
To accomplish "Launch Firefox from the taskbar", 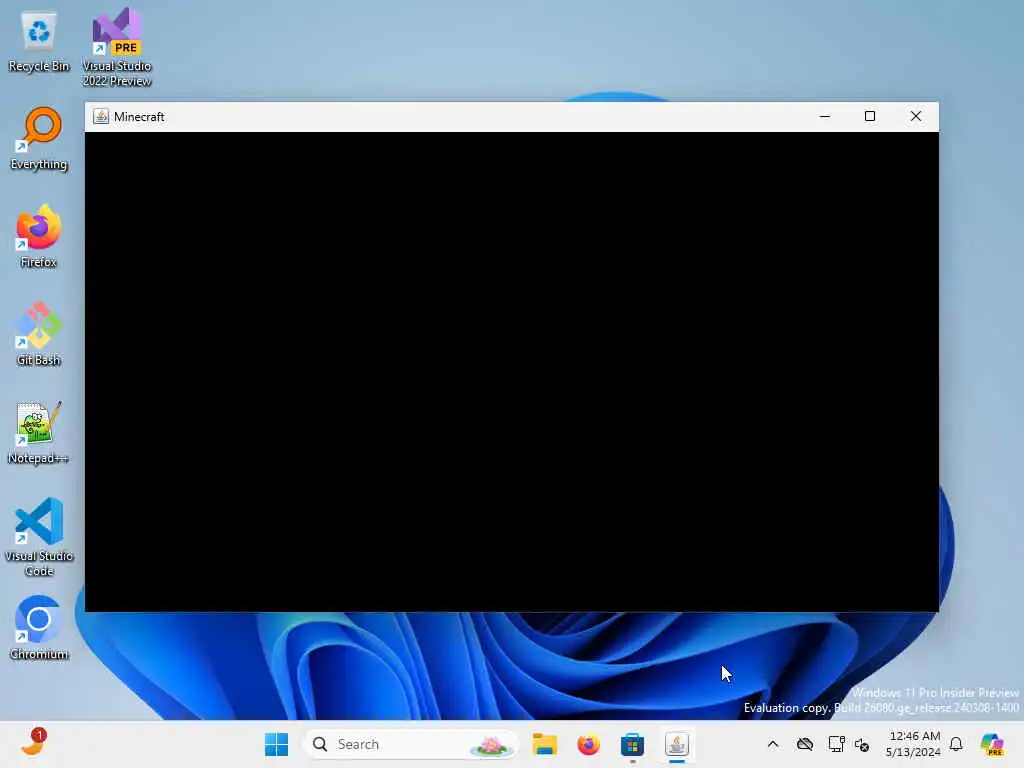I will 588,744.
